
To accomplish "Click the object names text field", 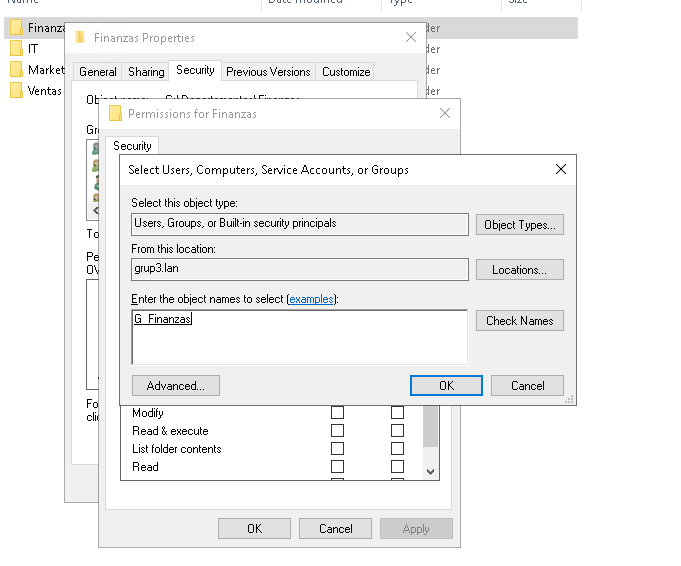I will point(299,337).
